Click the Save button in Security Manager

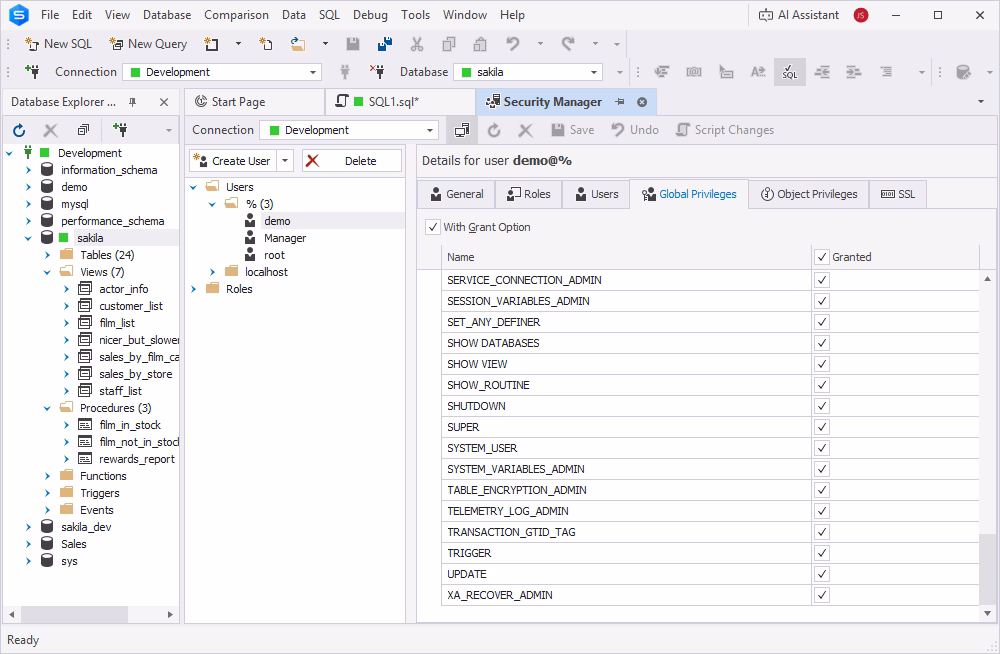pyautogui.click(x=573, y=130)
